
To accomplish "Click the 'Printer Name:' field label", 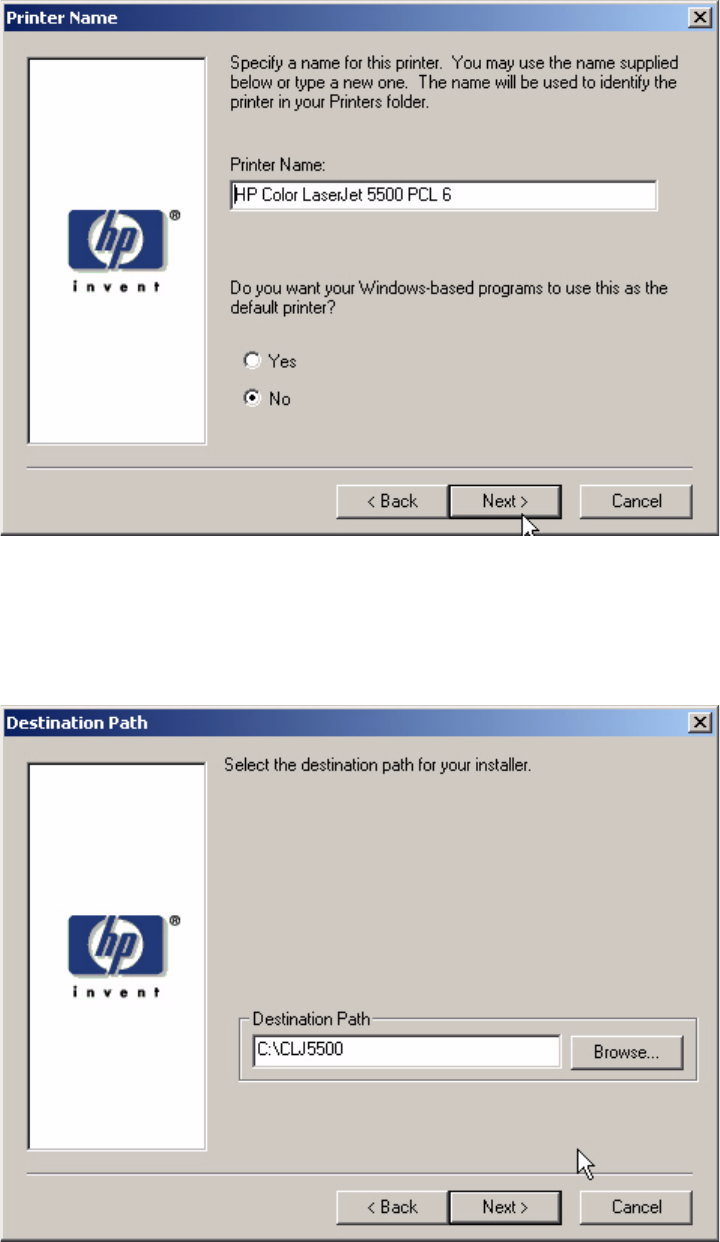I will [x=272, y=165].
